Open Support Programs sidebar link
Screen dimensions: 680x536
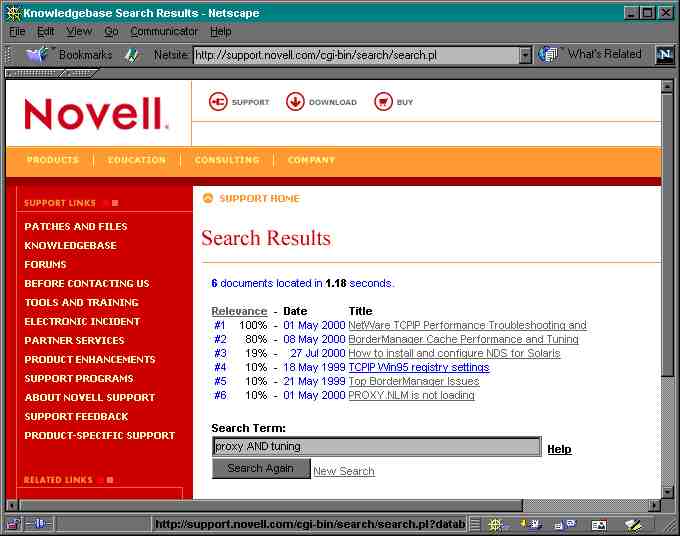pyautogui.click(x=79, y=379)
